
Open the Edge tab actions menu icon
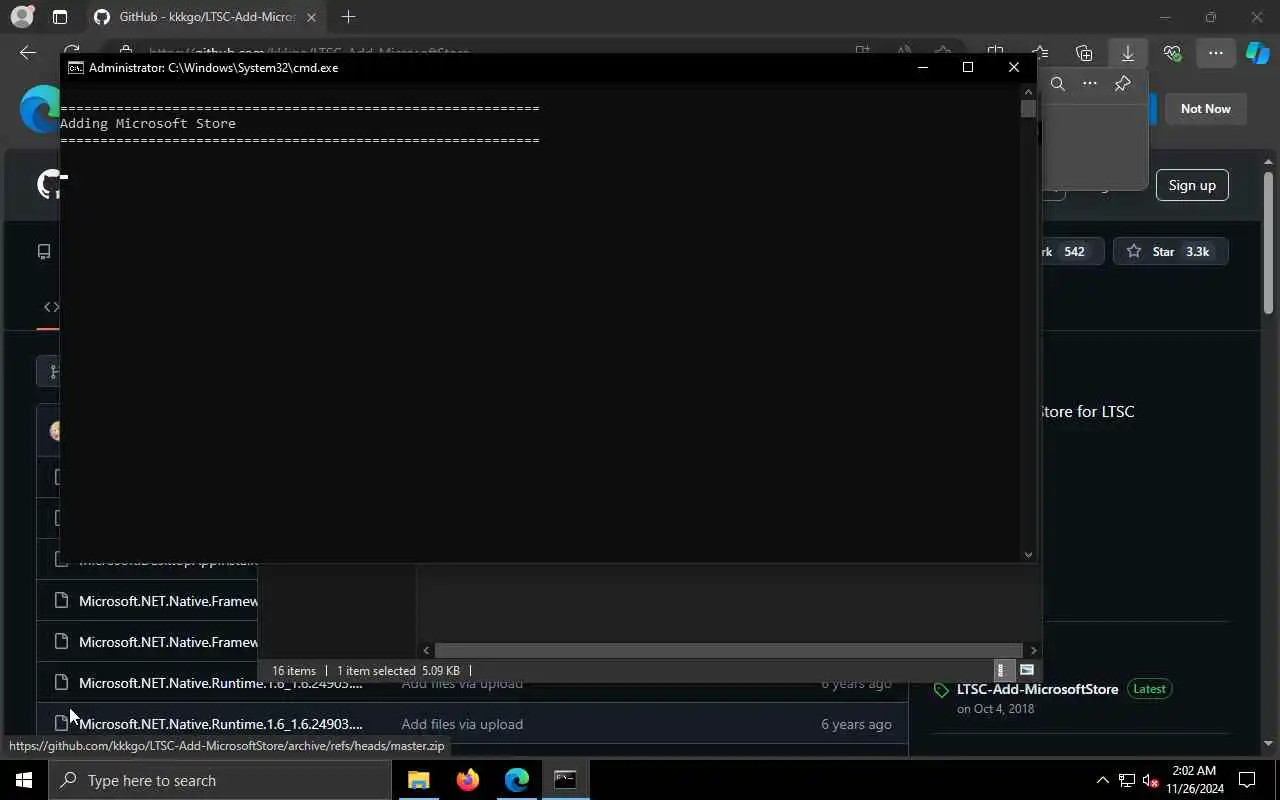coord(60,17)
